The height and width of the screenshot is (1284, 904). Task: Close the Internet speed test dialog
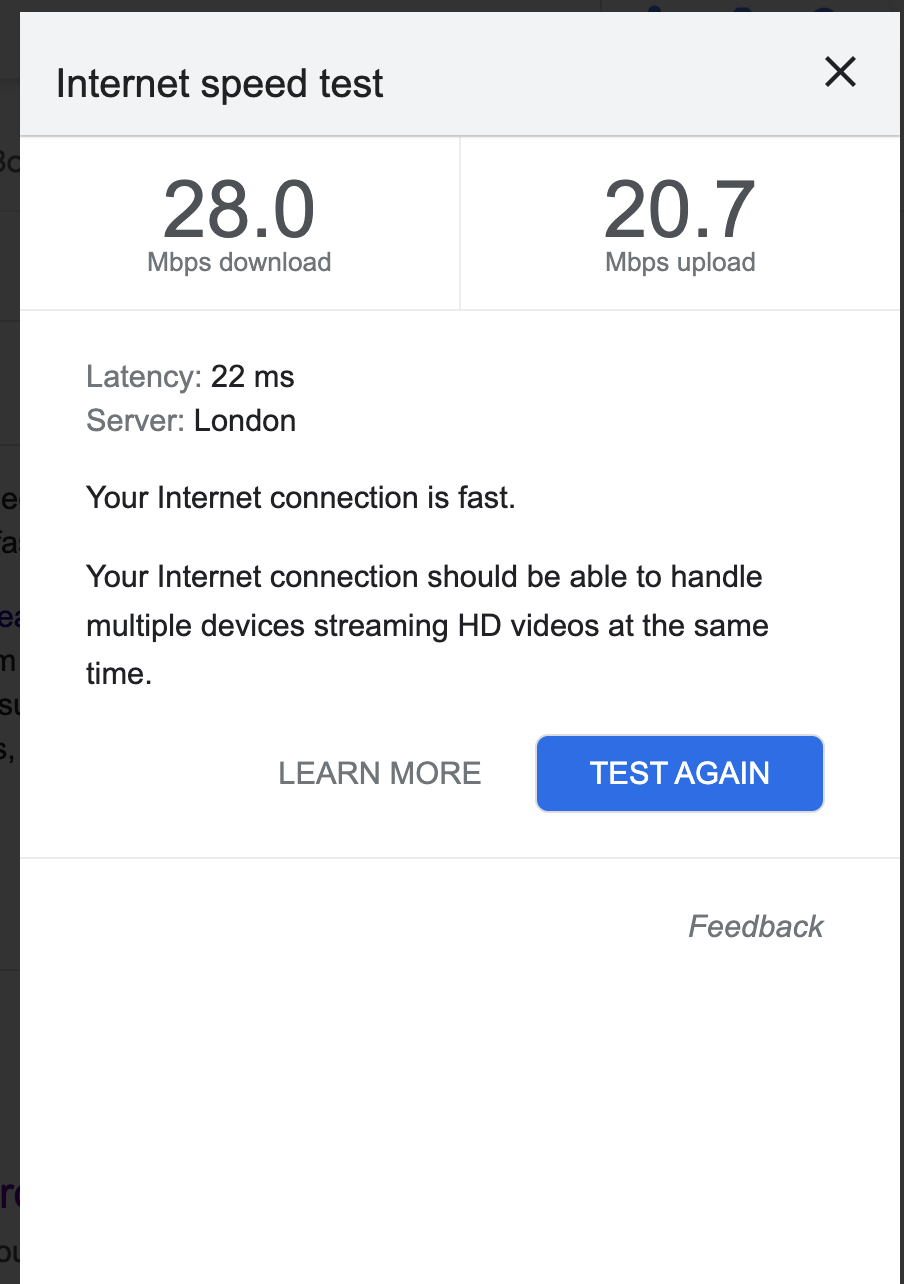(x=839, y=72)
